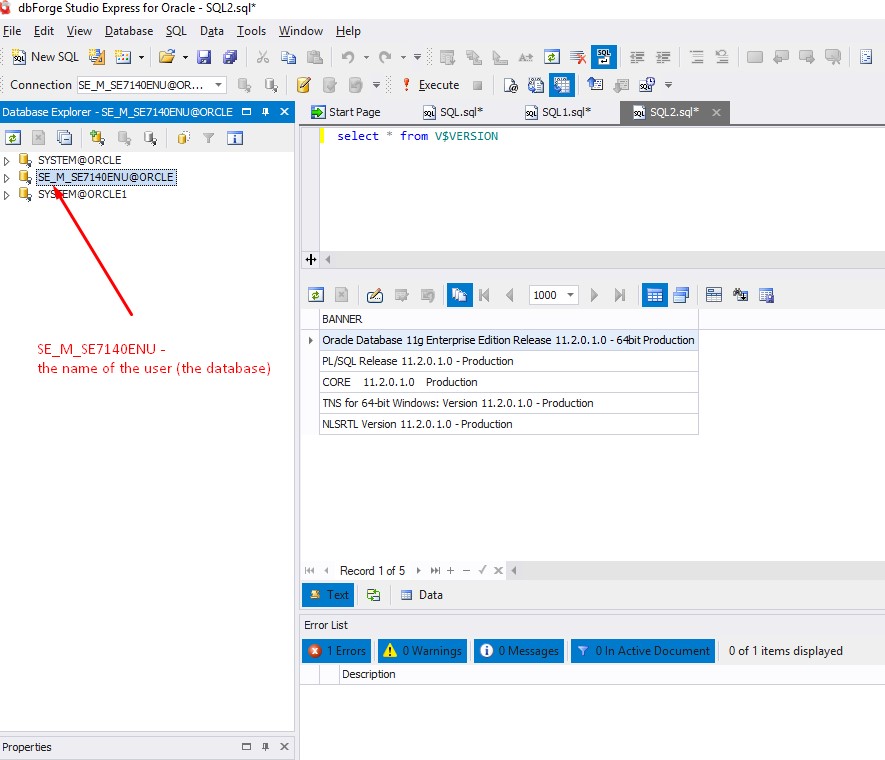The height and width of the screenshot is (760, 885).
Task: Refresh the Database Explorer
Action: pos(13,138)
